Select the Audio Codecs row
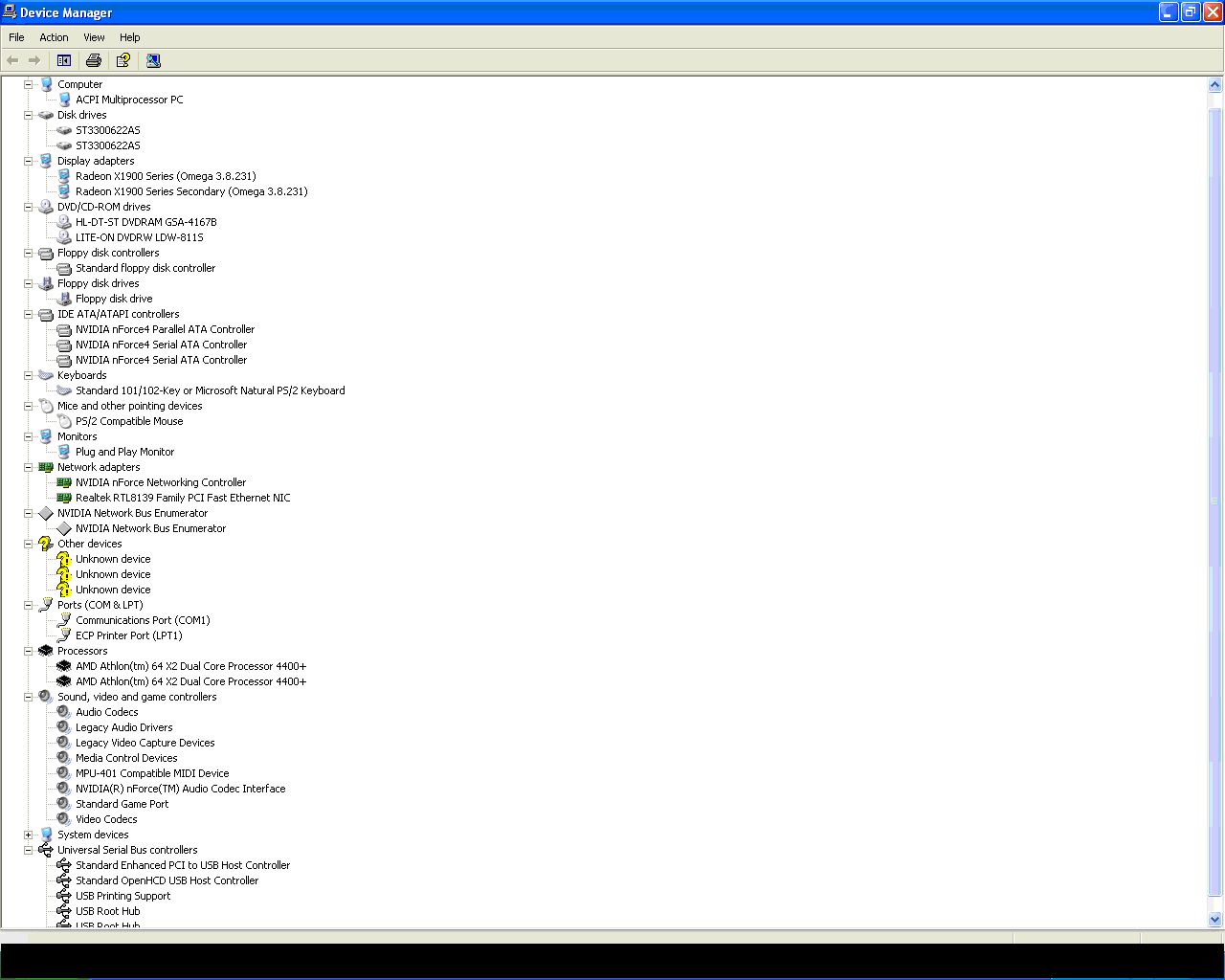 pyautogui.click(x=107, y=712)
